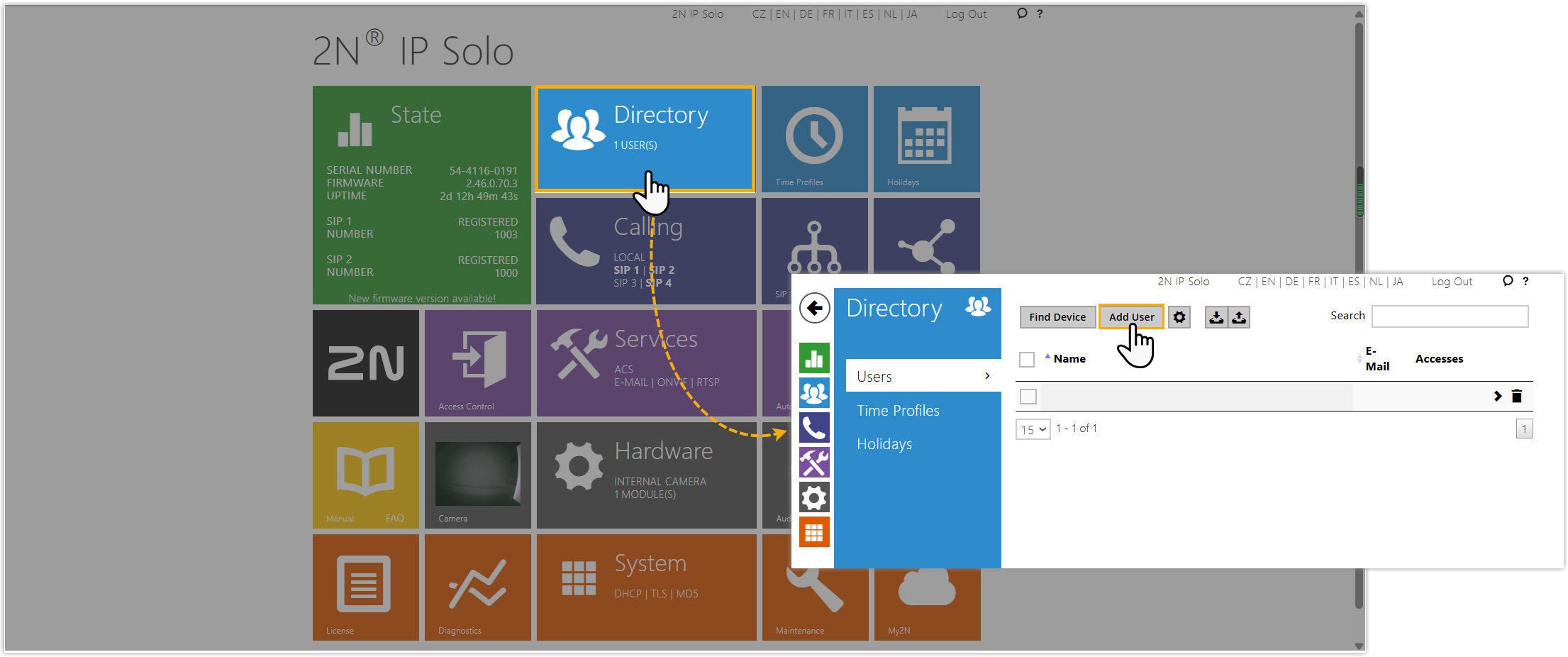Open the rows-per-page dropdown showing 15
This screenshot has height=657, width=1568.
coord(1033,429)
